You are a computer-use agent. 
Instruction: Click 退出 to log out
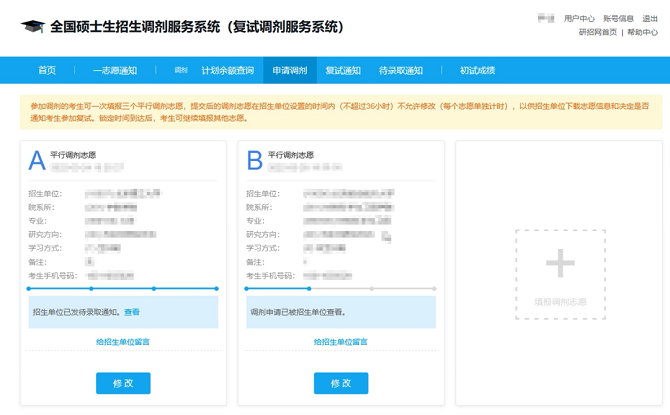coord(650,18)
